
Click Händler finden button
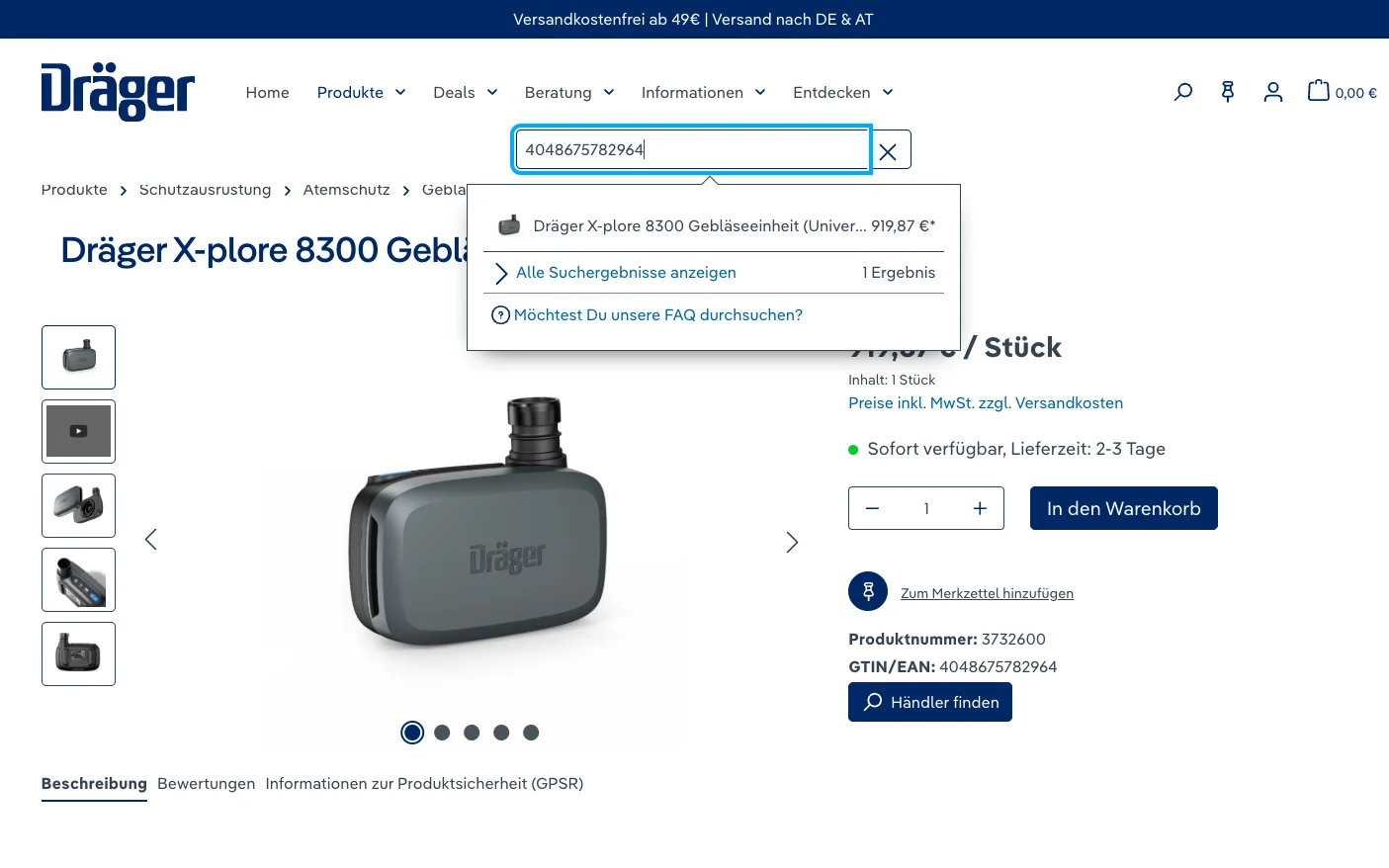coord(930,702)
